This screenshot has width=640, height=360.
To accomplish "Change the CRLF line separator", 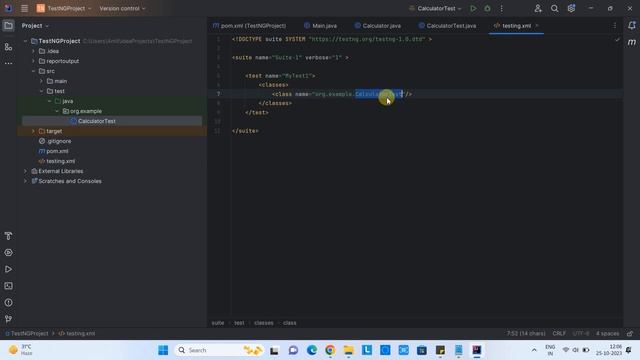I will pos(559,333).
